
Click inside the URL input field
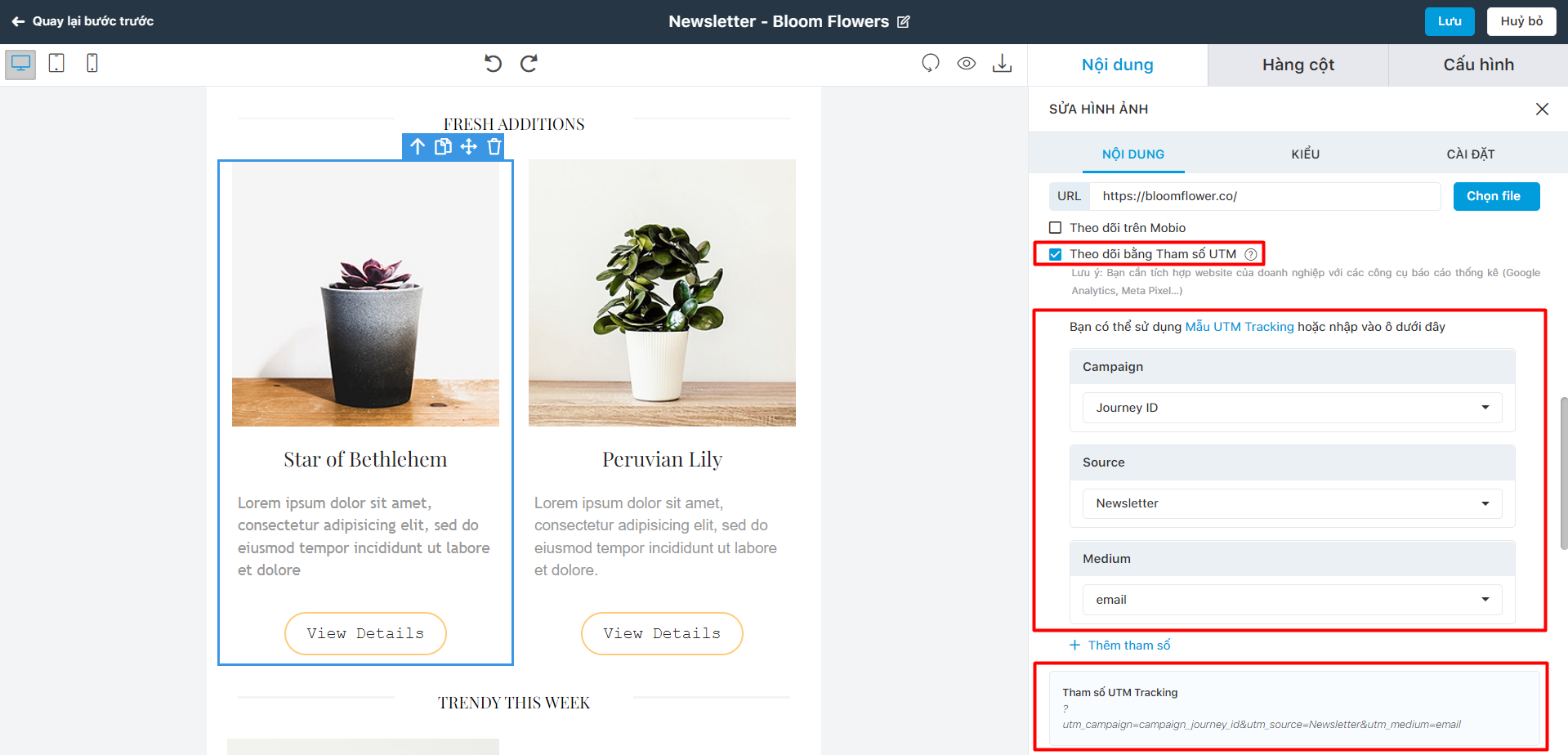click(1266, 196)
